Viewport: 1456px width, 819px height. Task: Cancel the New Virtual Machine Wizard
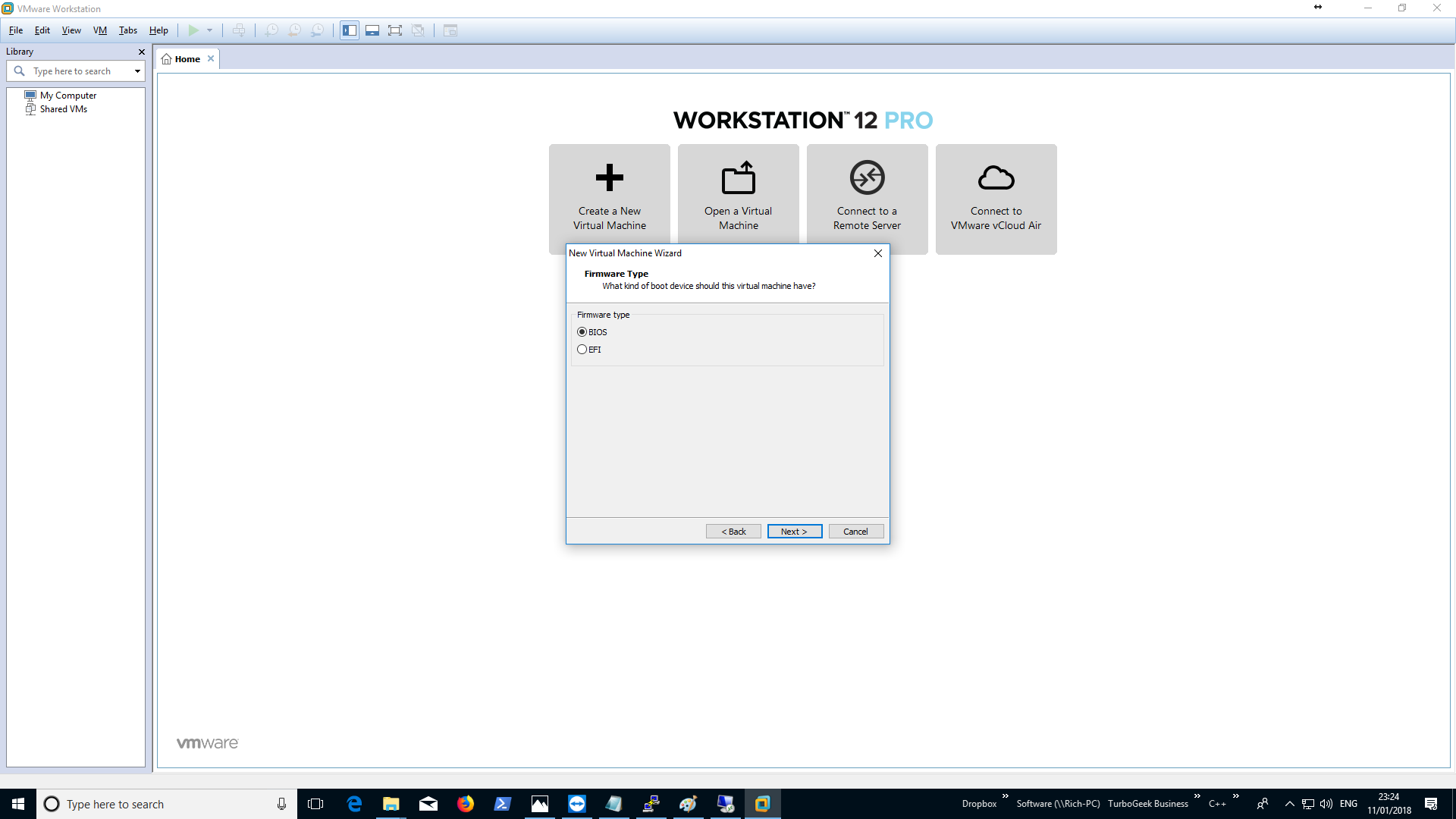855,532
